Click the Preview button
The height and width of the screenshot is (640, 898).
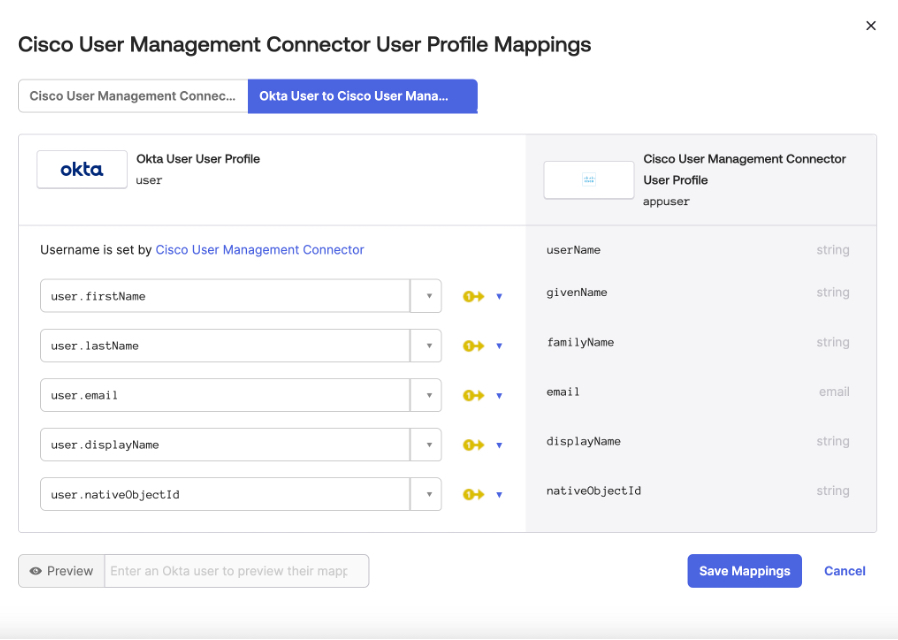[x=61, y=571]
